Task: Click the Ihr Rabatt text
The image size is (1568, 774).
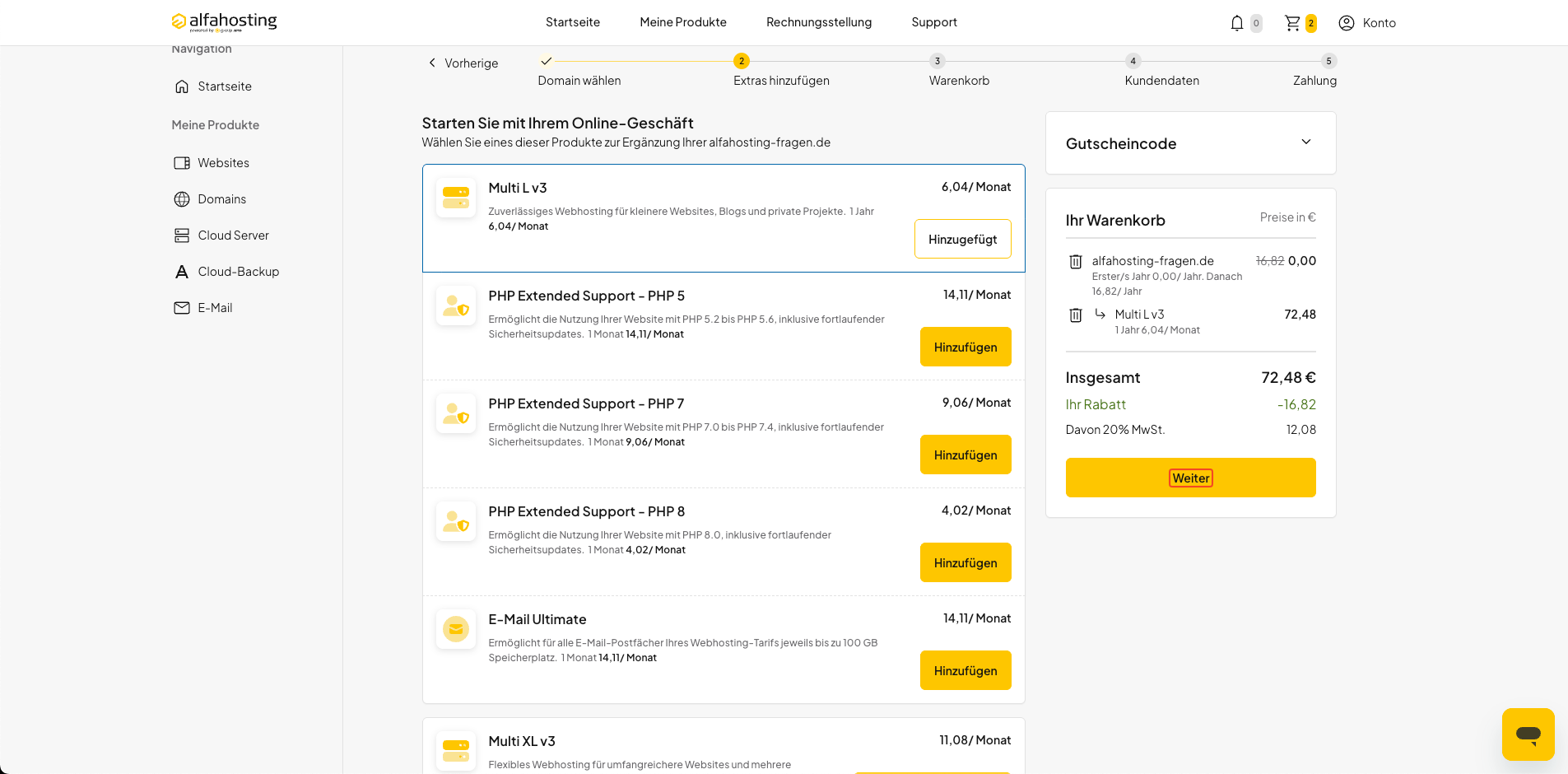Action: [1096, 404]
